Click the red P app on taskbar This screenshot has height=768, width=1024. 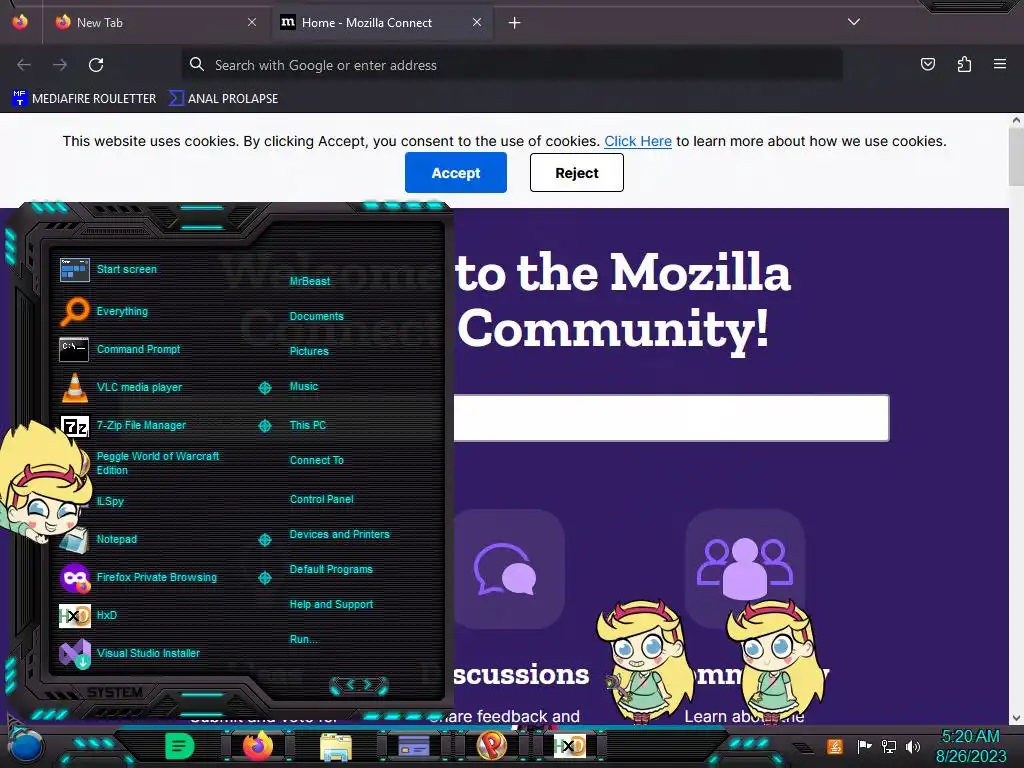(x=491, y=745)
